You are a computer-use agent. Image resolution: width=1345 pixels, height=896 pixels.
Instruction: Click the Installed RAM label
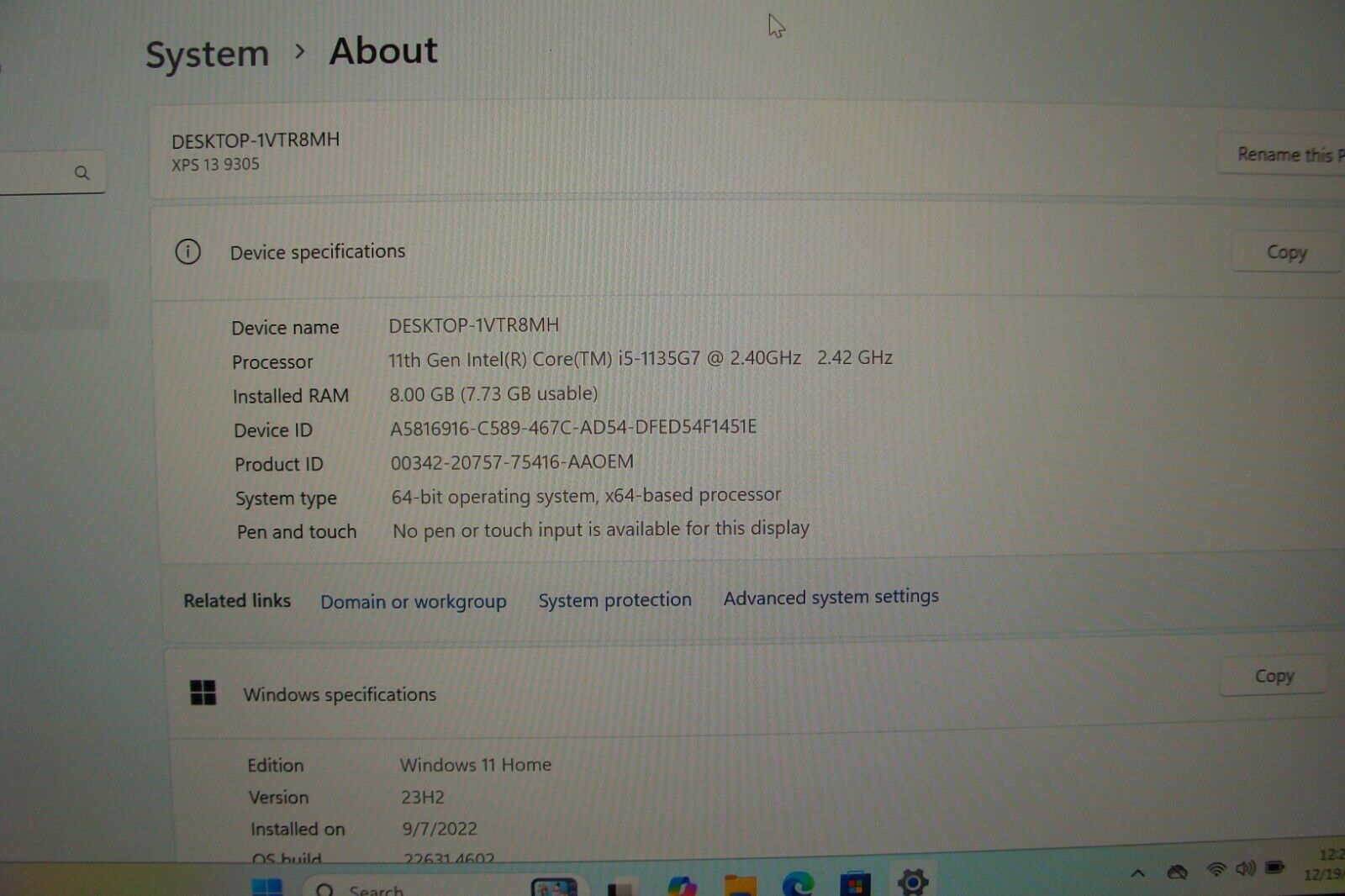pyautogui.click(x=290, y=396)
